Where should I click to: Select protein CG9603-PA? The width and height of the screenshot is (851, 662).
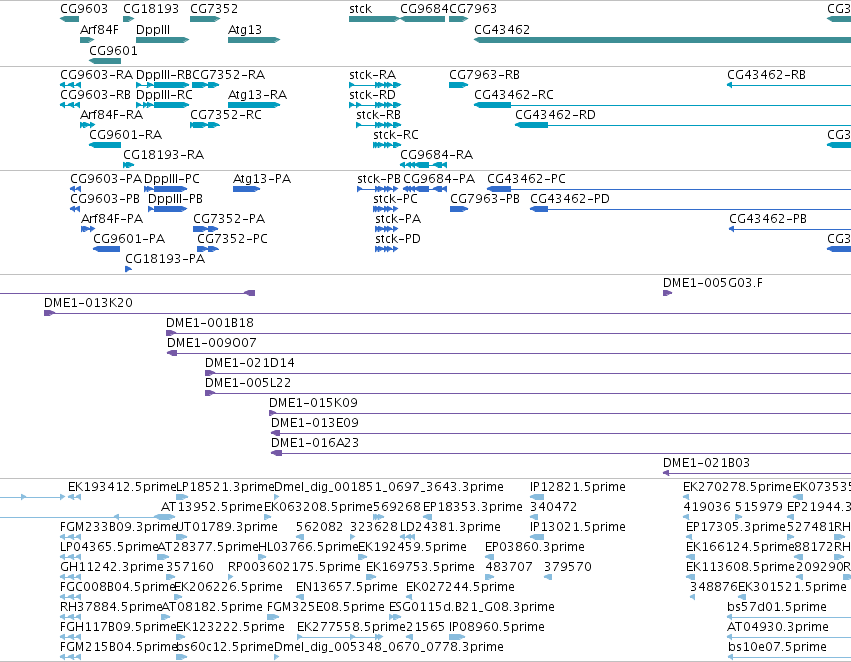pyautogui.click(x=75, y=189)
